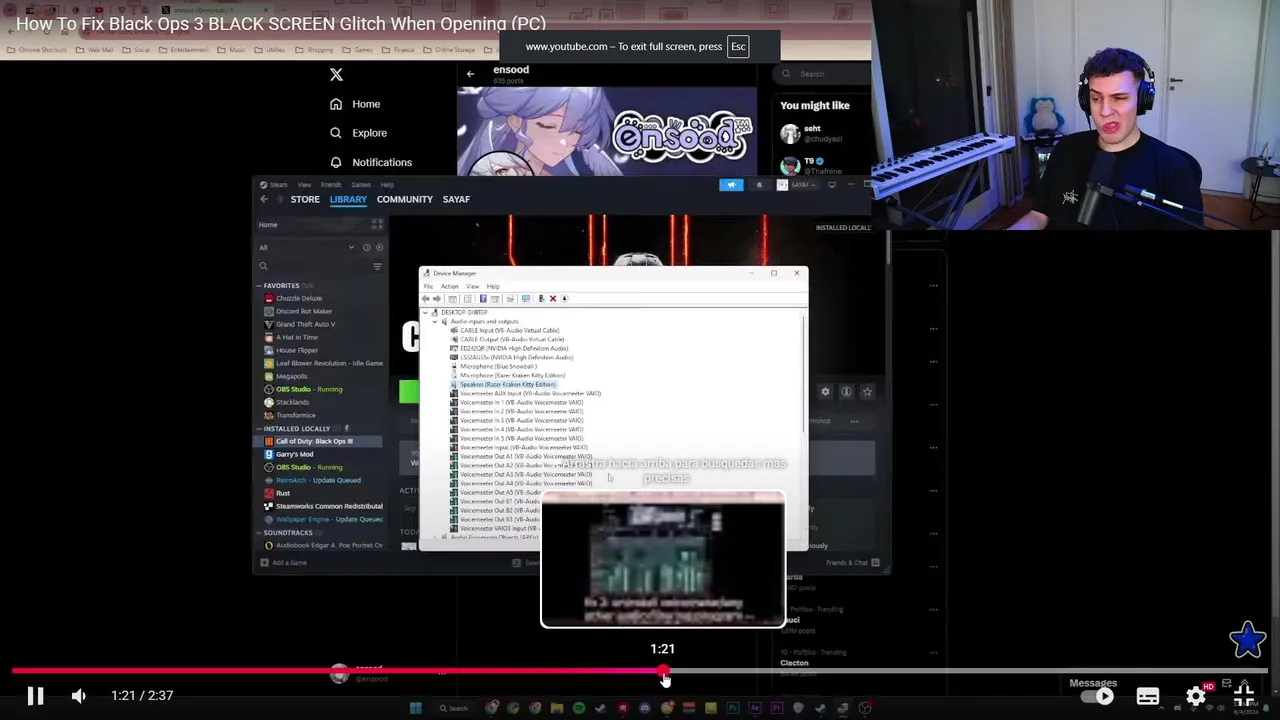Open the ensood profile banner image

point(607,131)
